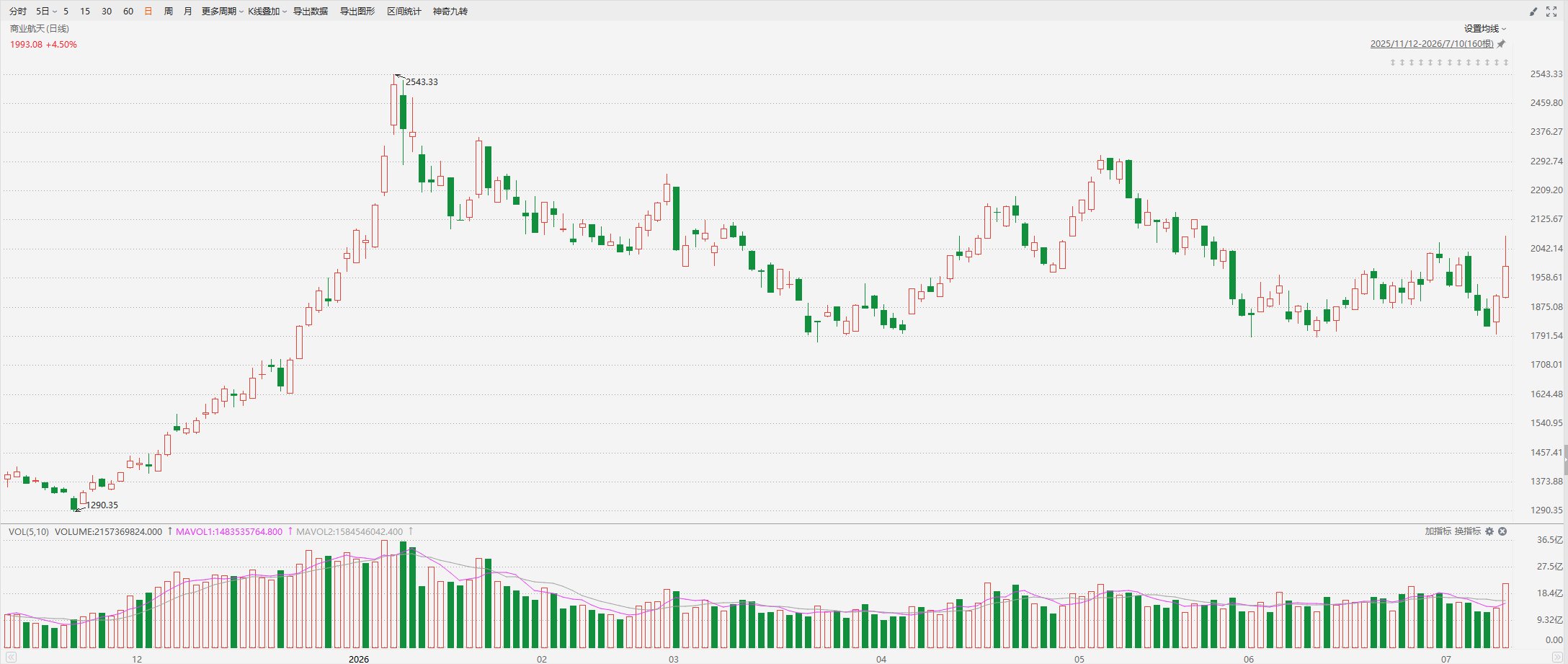This screenshot has width=1568, height=664.
Task: Click side panel collapse handle at right edge
Action: point(1565,460)
